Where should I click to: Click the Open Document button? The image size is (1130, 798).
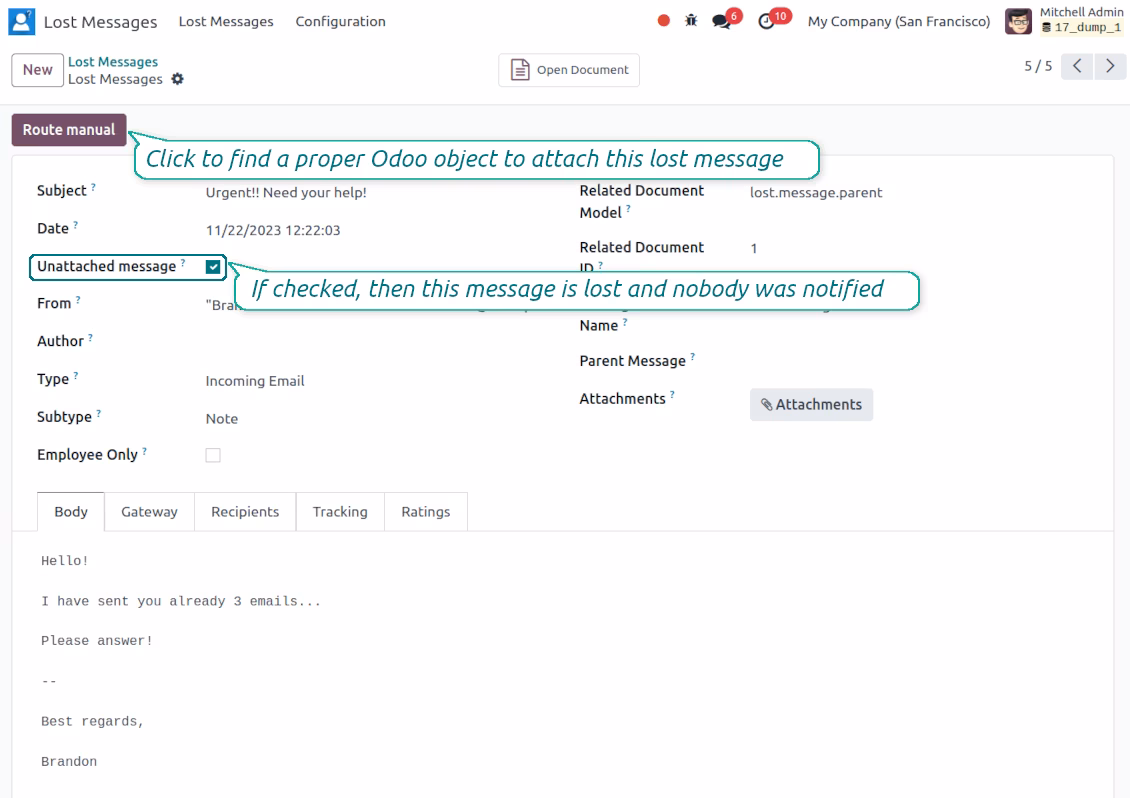pyautogui.click(x=569, y=70)
